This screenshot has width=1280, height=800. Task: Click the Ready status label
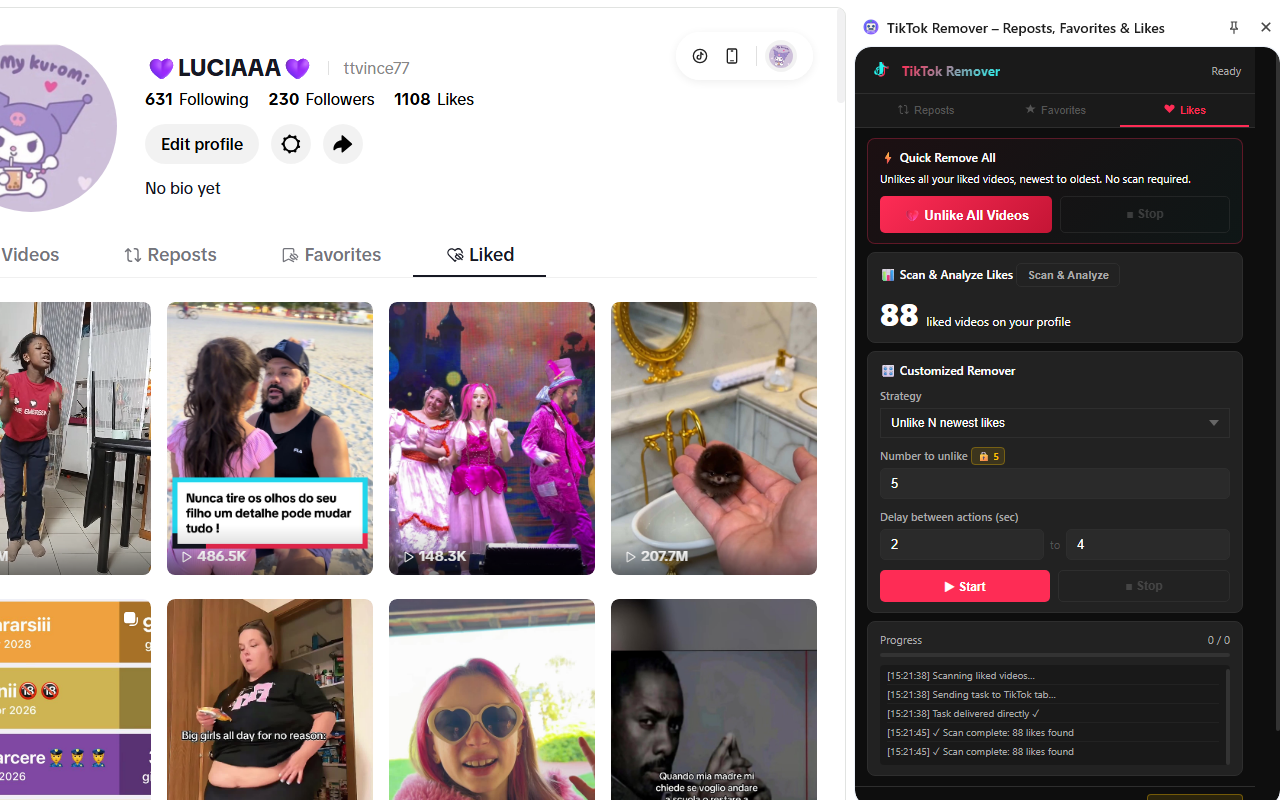1226,71
